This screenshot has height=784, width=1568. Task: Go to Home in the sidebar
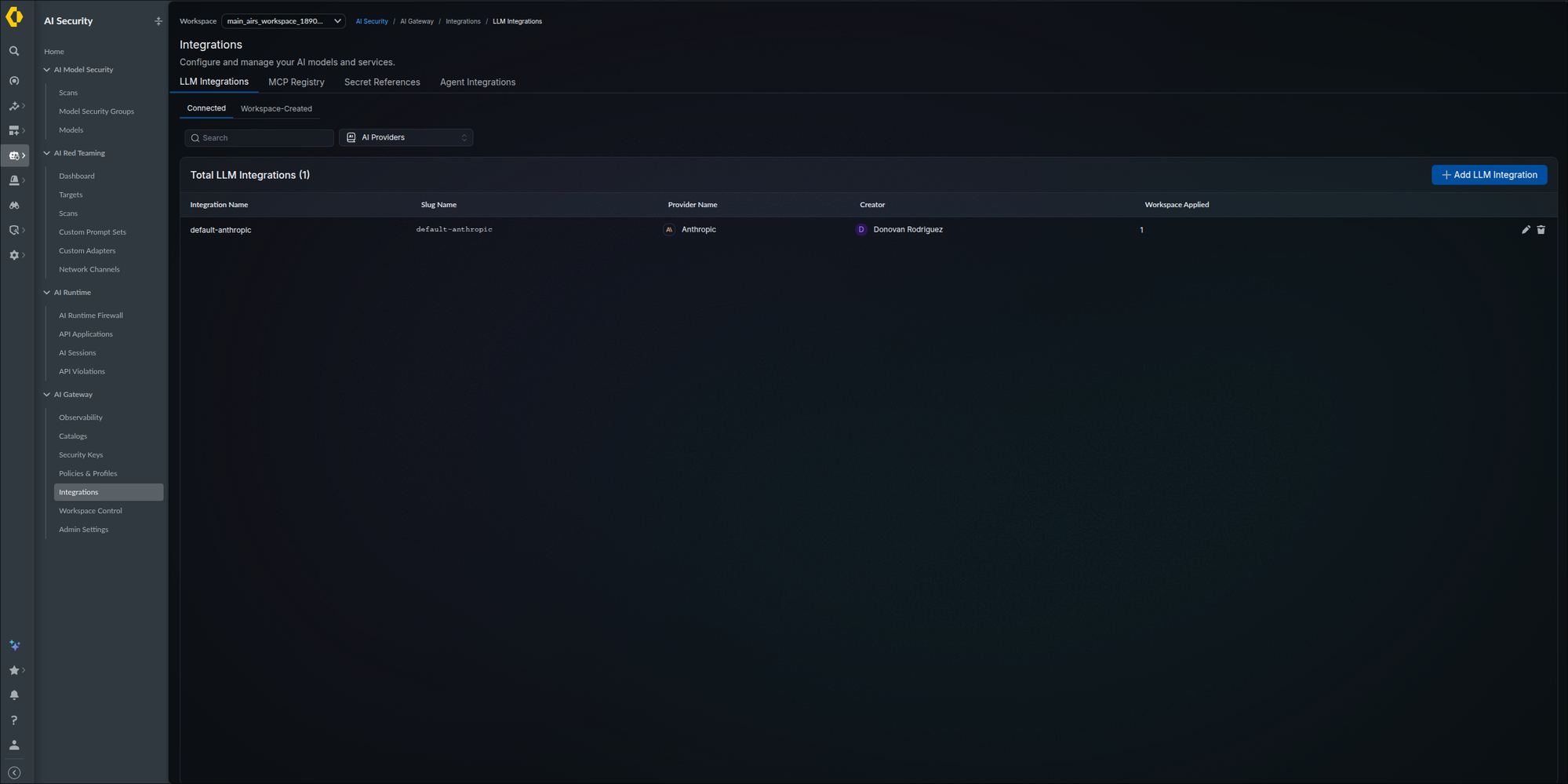coord(54,52)
